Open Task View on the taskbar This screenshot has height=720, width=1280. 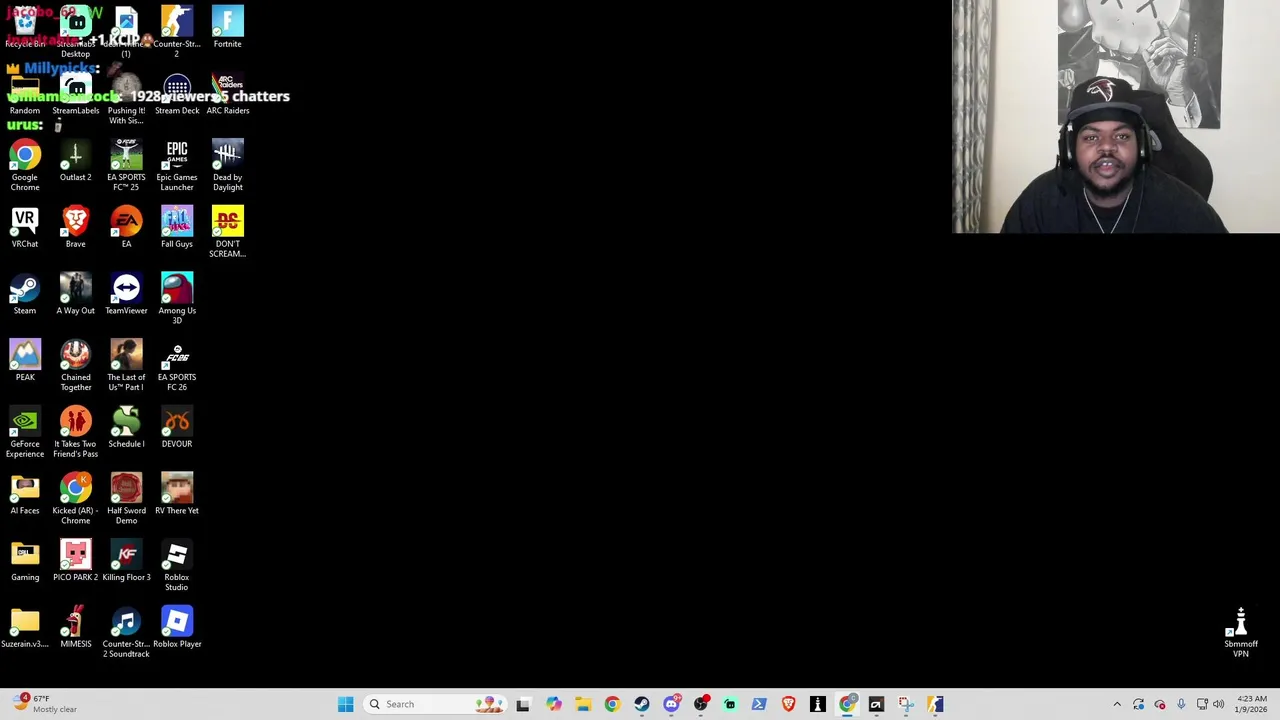(x=522, y=704)
